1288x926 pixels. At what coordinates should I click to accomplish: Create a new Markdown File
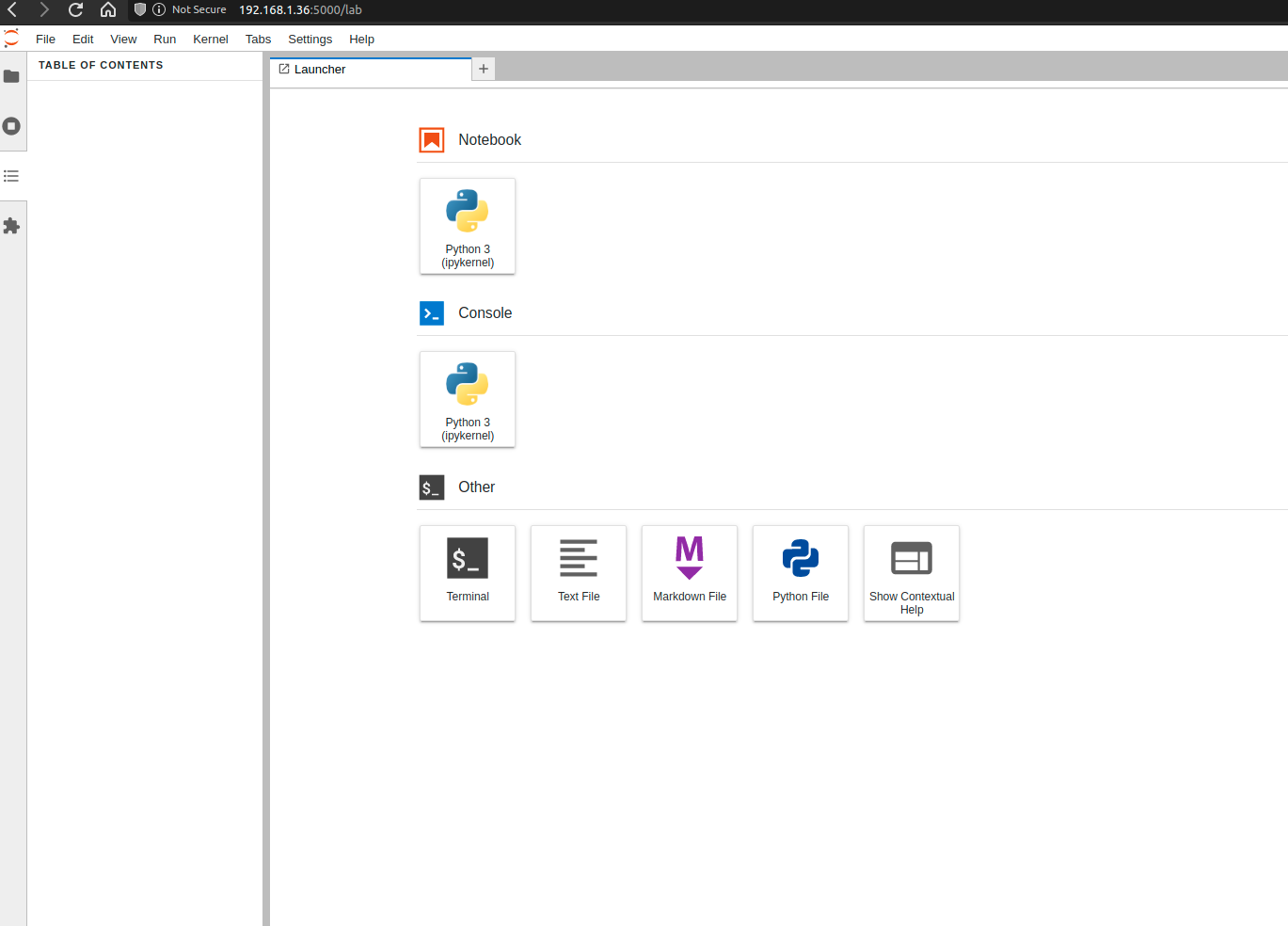(690, 573)
